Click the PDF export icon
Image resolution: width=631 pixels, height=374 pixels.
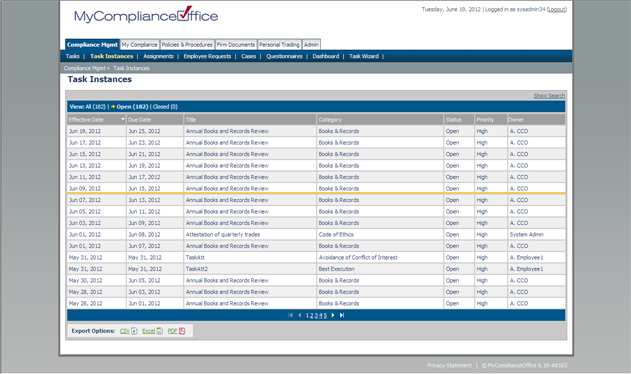182,331
